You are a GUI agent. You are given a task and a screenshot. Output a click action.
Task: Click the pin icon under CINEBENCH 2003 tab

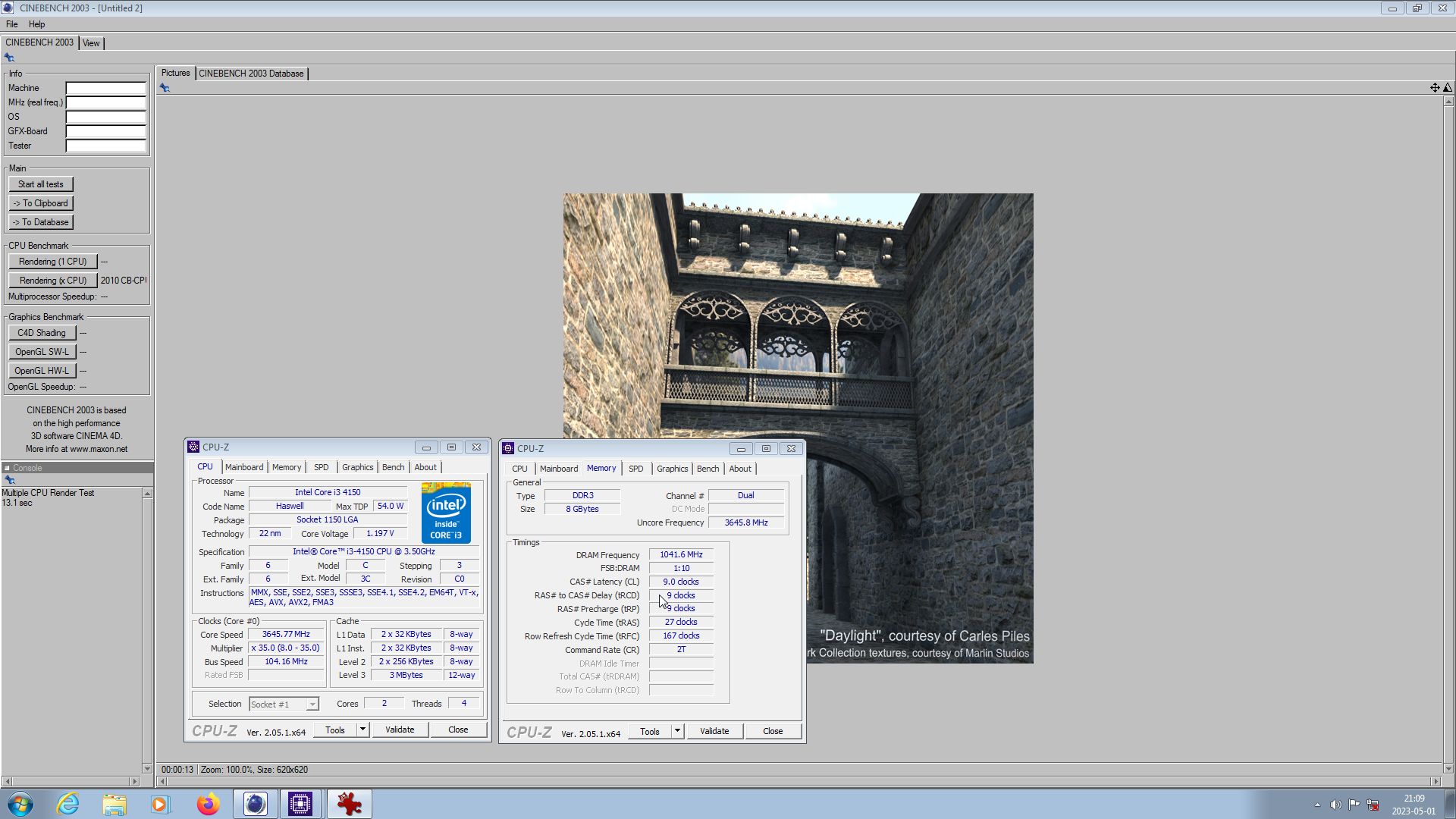9,58
